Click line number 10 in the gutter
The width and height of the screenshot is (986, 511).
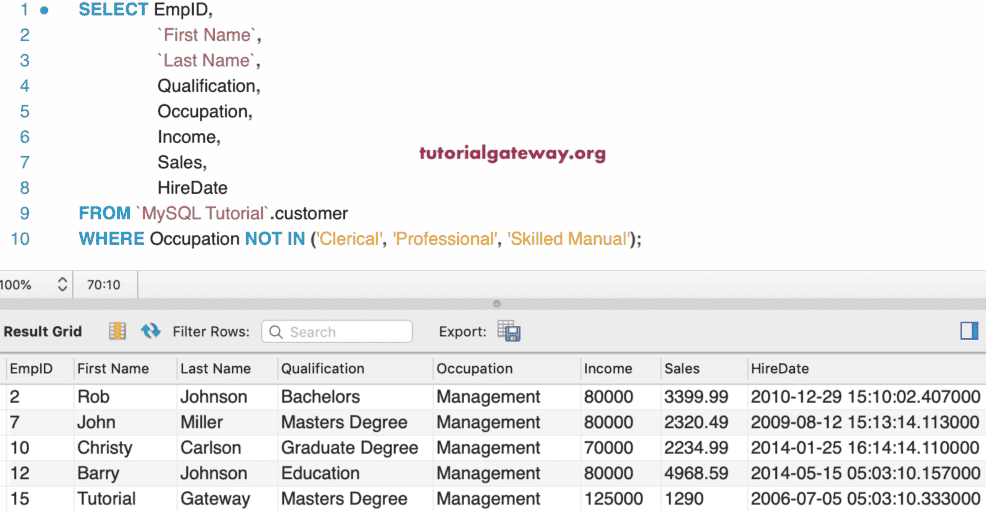pyautogui.click(x=20, y=239)
